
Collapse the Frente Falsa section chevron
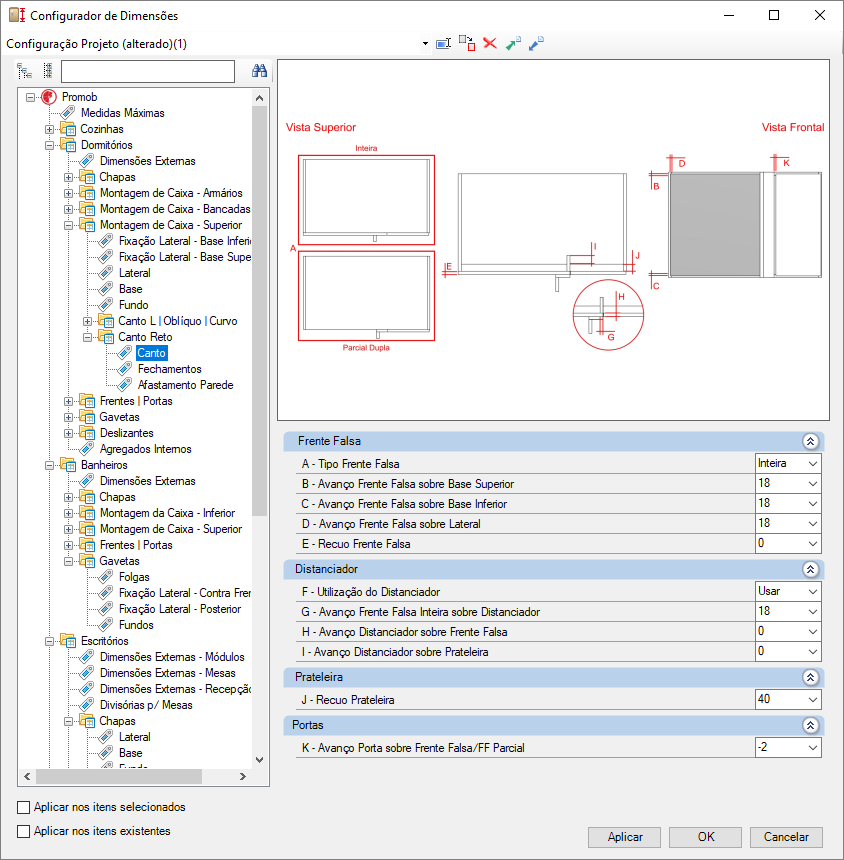pyautogui.click(x=810, y=441)
